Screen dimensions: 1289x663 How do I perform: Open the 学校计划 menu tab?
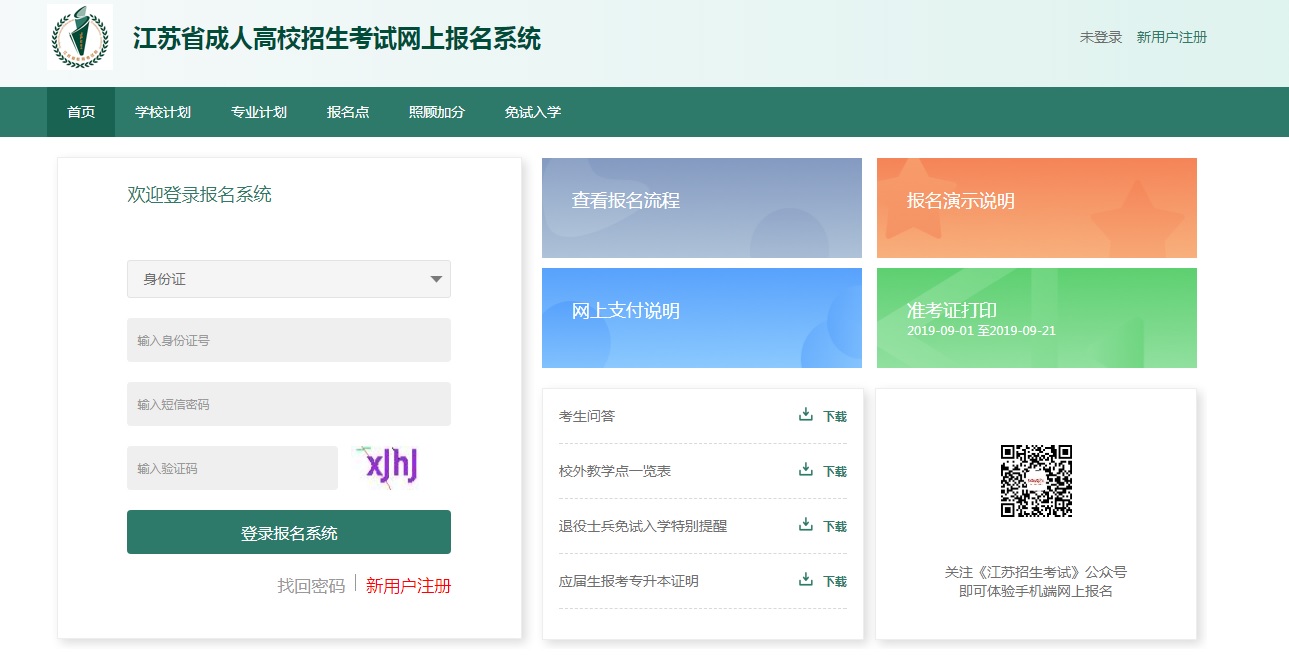[163, 112]
